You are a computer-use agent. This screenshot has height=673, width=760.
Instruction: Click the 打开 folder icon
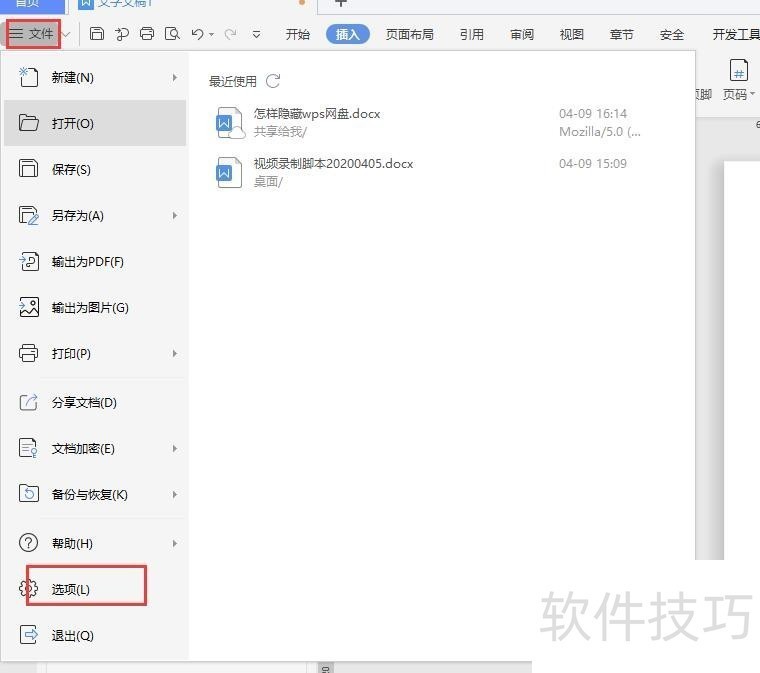click(29, 123)
